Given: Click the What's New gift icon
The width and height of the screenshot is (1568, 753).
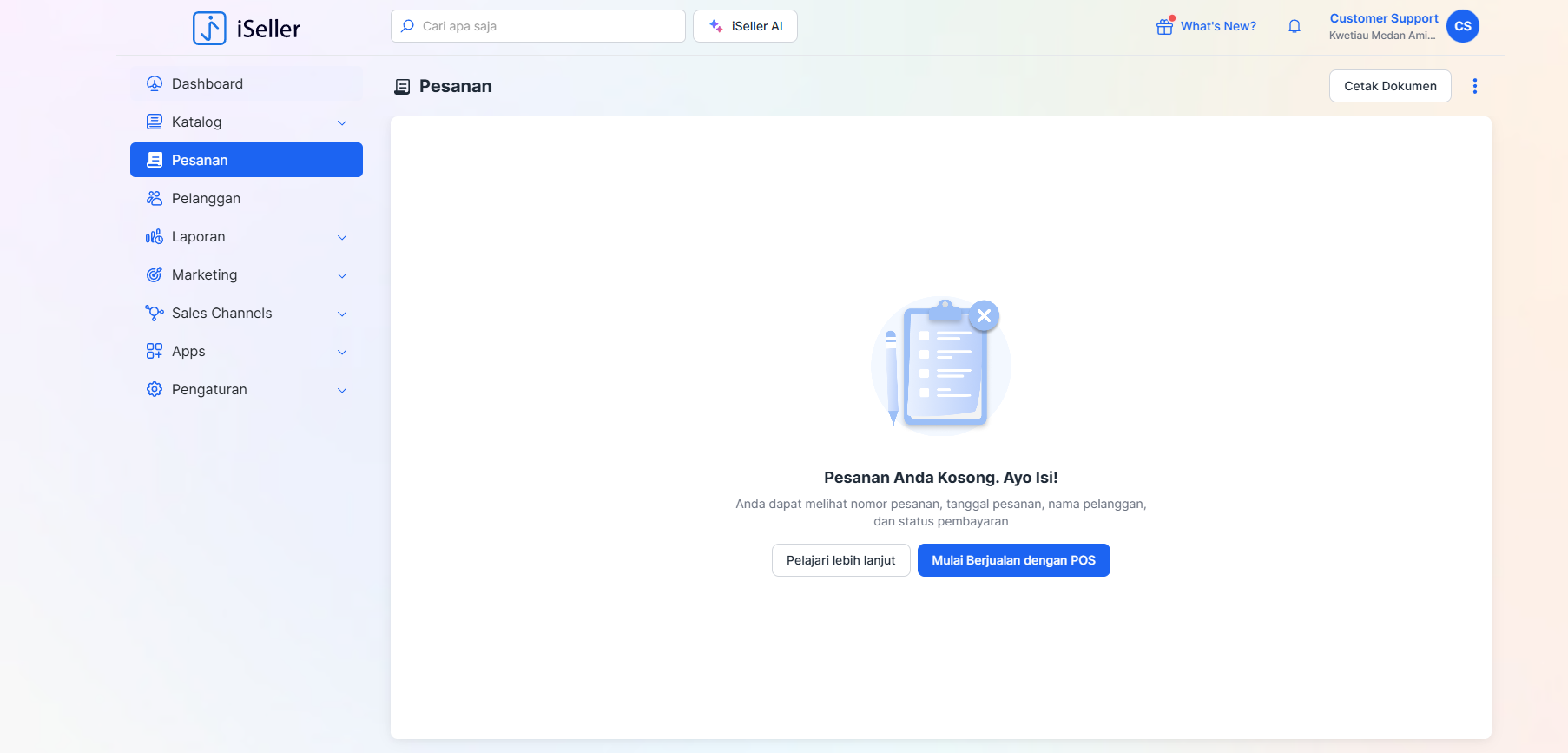Looking at the screenshot, I should pyautogui.click(x=1164, y=27).
